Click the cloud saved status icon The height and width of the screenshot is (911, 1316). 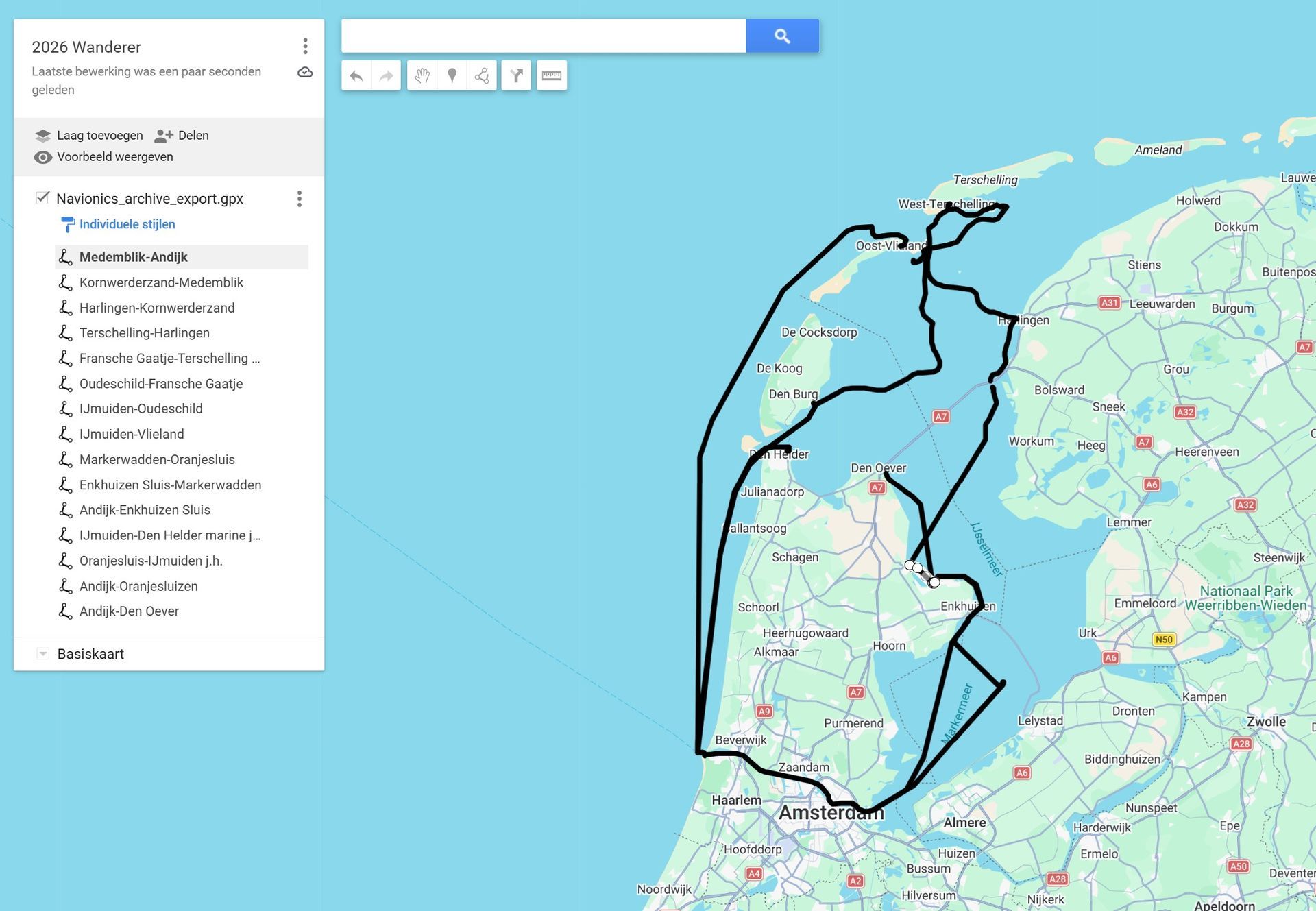coord(305,72)
